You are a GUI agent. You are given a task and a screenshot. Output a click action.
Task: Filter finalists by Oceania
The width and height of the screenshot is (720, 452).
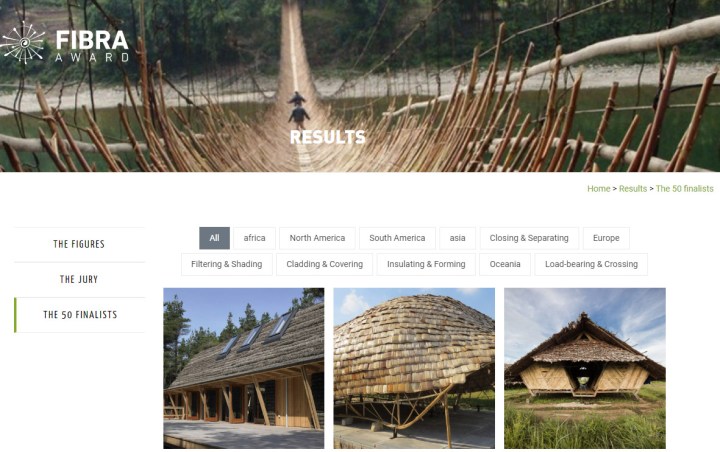[x=505, y=264]
